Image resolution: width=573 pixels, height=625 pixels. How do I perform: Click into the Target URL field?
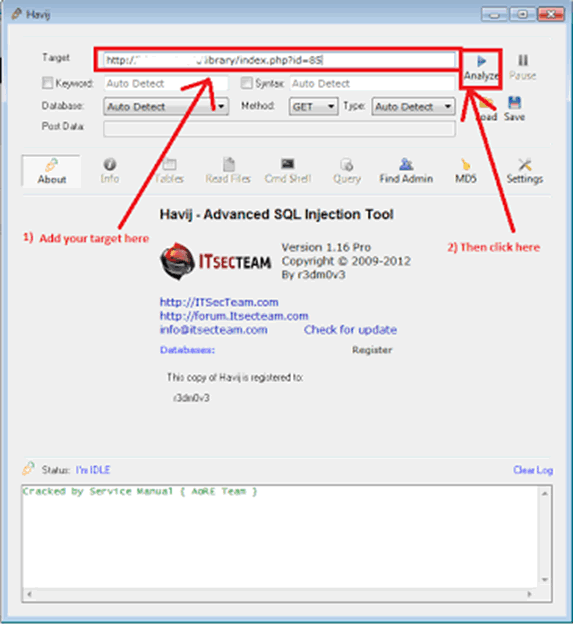click(x=280, y=60)
